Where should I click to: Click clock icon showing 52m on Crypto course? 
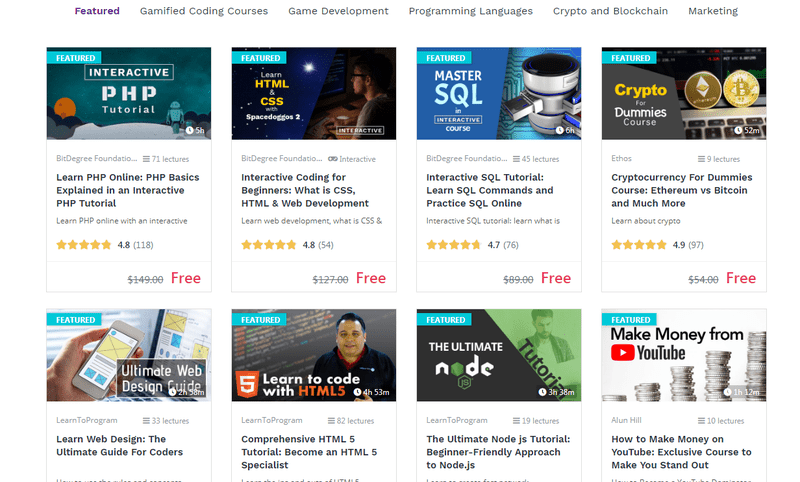(738, 131)
